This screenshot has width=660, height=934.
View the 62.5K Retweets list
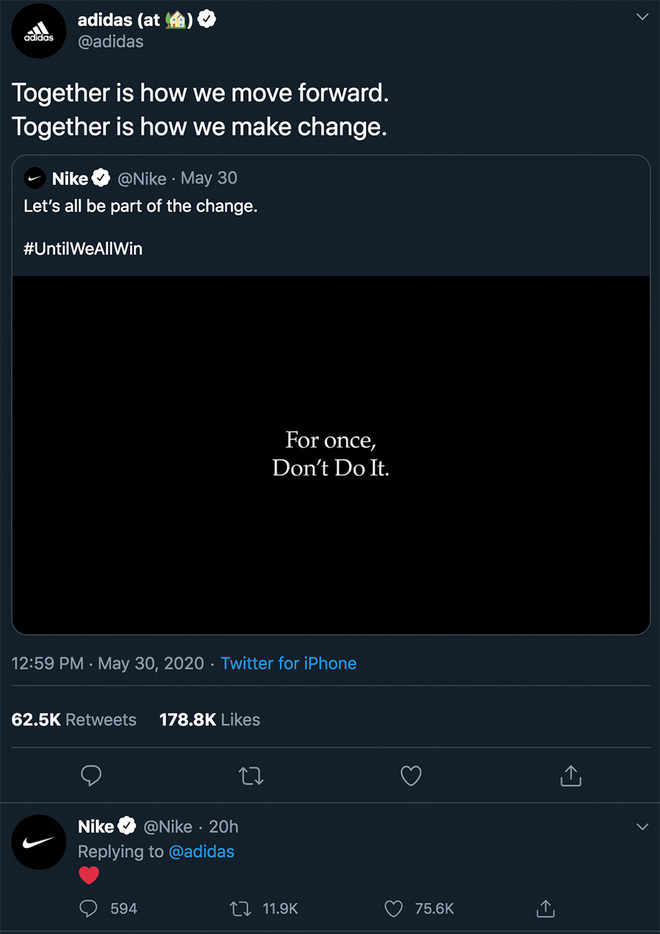[x=74, y=720]
